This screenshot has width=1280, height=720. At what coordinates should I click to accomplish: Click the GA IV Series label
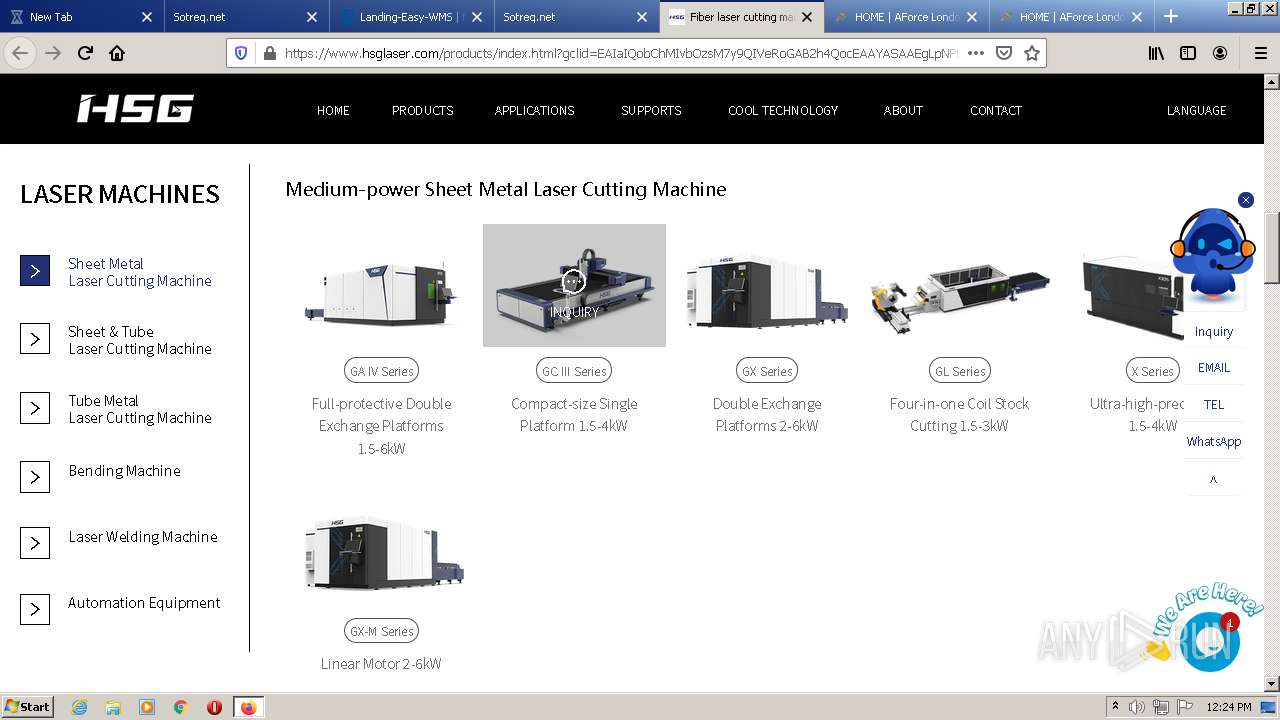[x=381, y=371]
